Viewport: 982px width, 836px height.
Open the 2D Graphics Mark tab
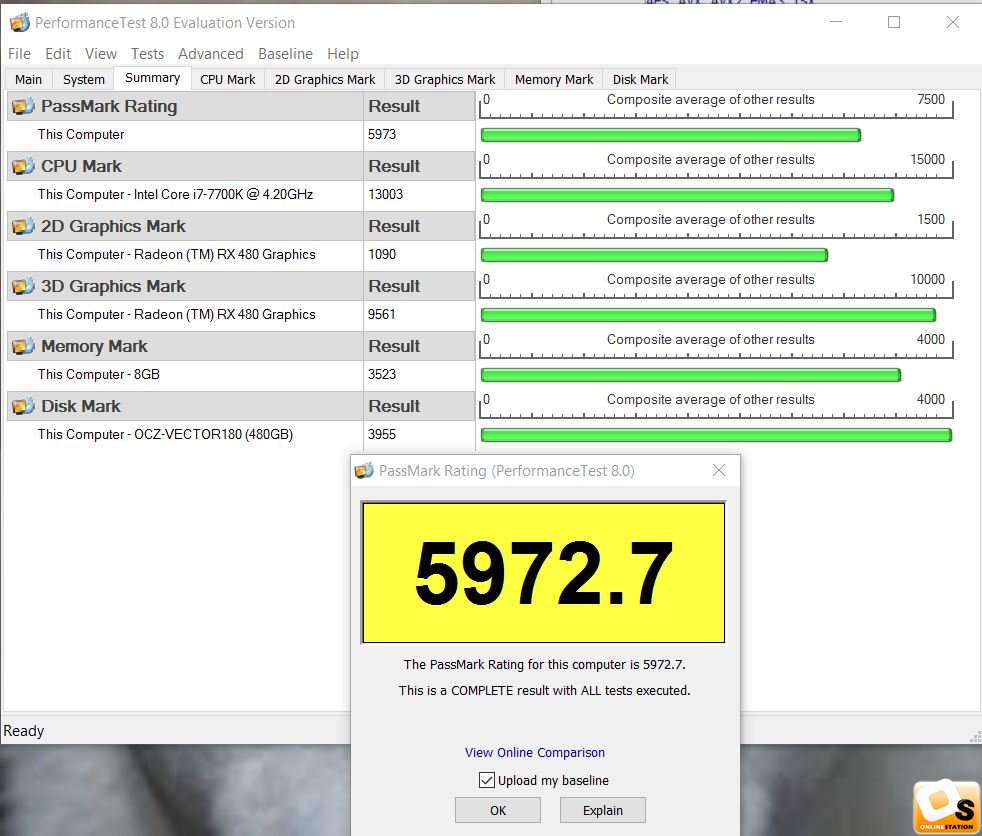[x=325, y=80]
